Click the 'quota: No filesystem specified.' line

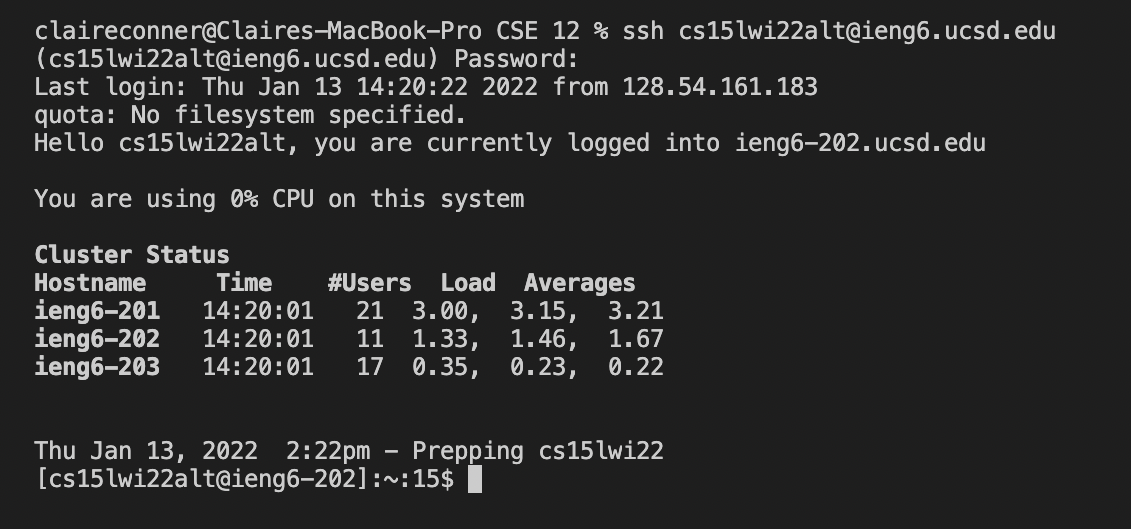[x=250, y=115]
